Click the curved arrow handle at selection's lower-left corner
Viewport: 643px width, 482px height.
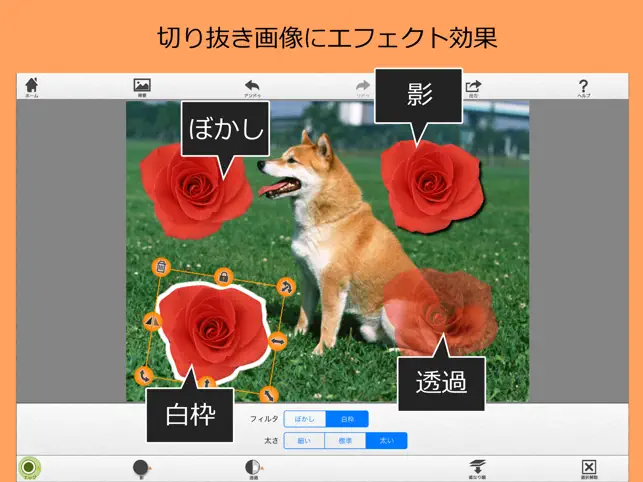click(144, 375)
